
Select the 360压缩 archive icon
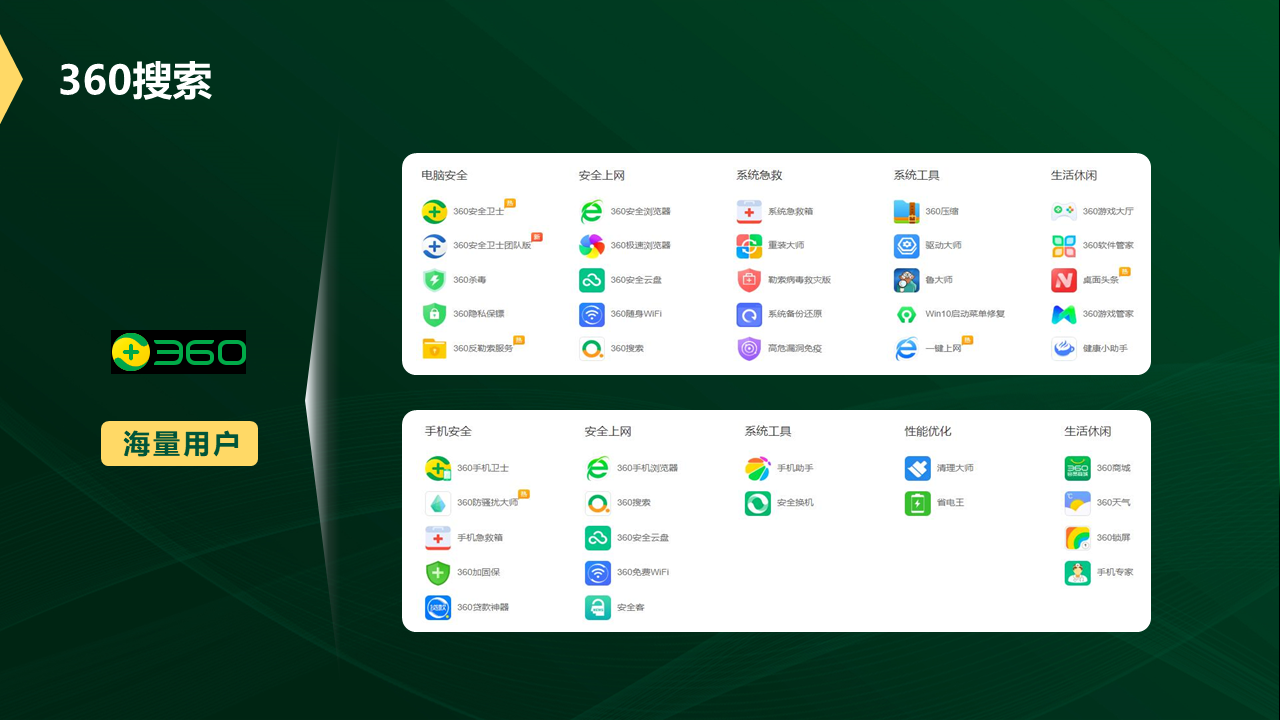tap(906, 212)
